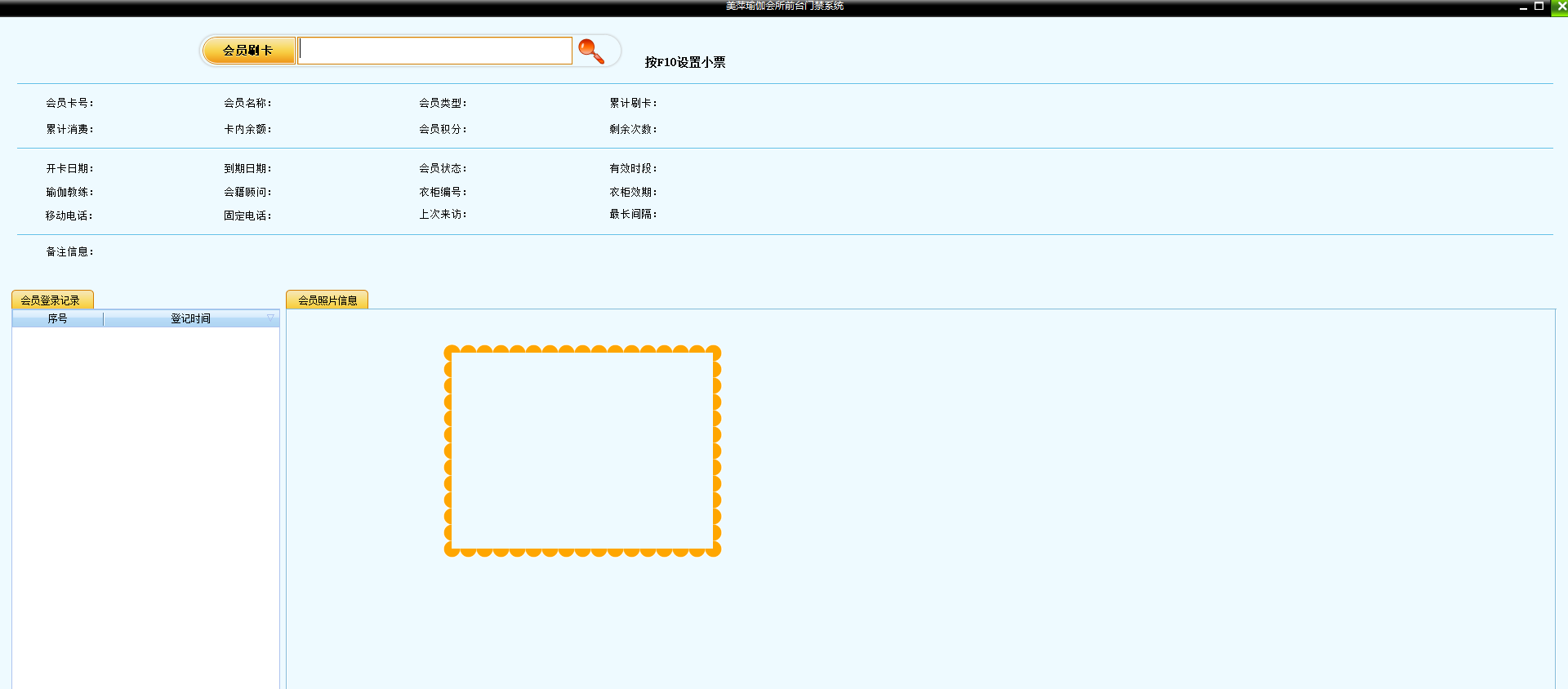
Task: Click the orange-framed member photo placeholder
Action: [582, 451]
